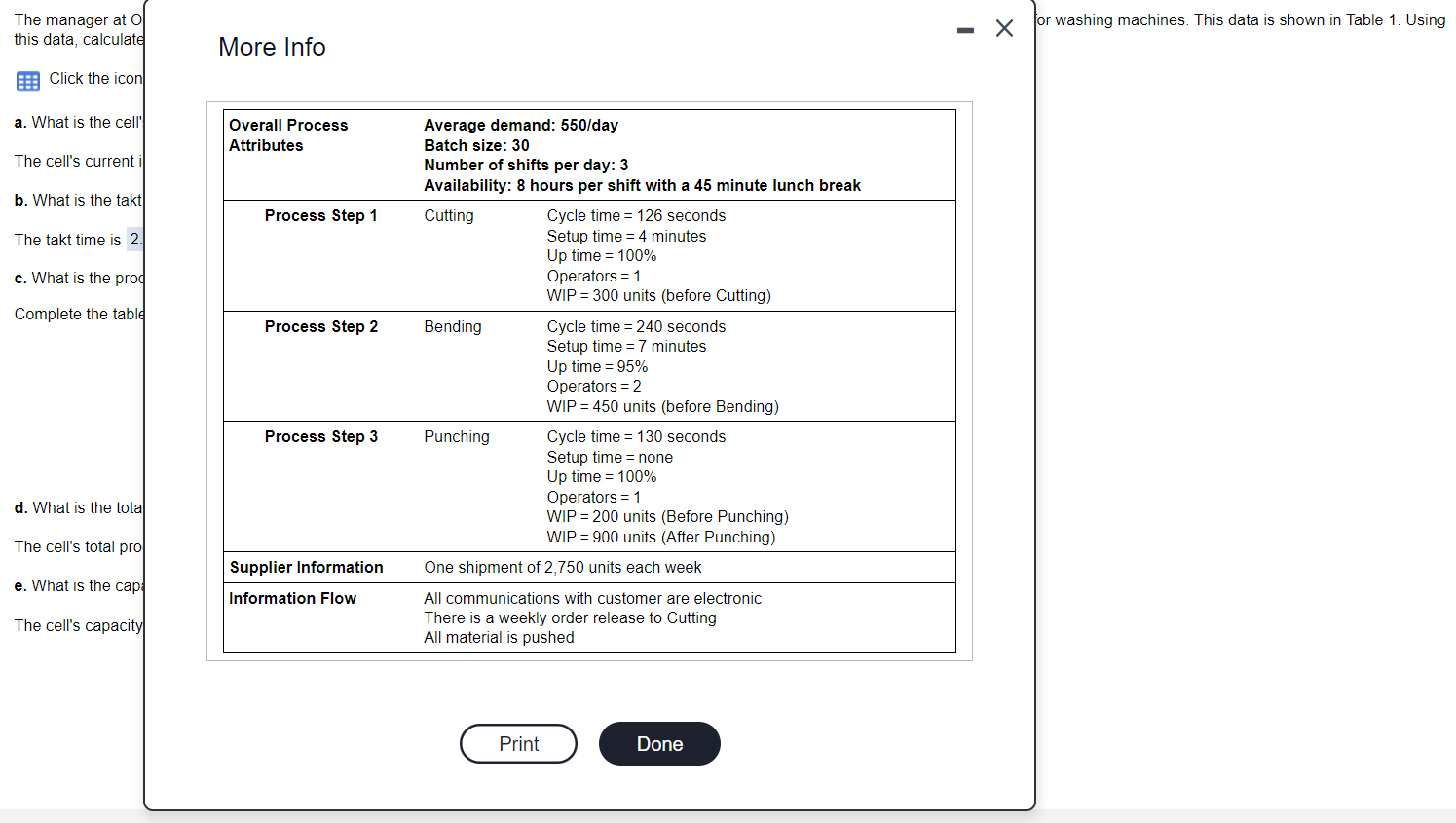Click the "Bending" process name
Viewport: 1456px width, 823px height.
[453, 326]
